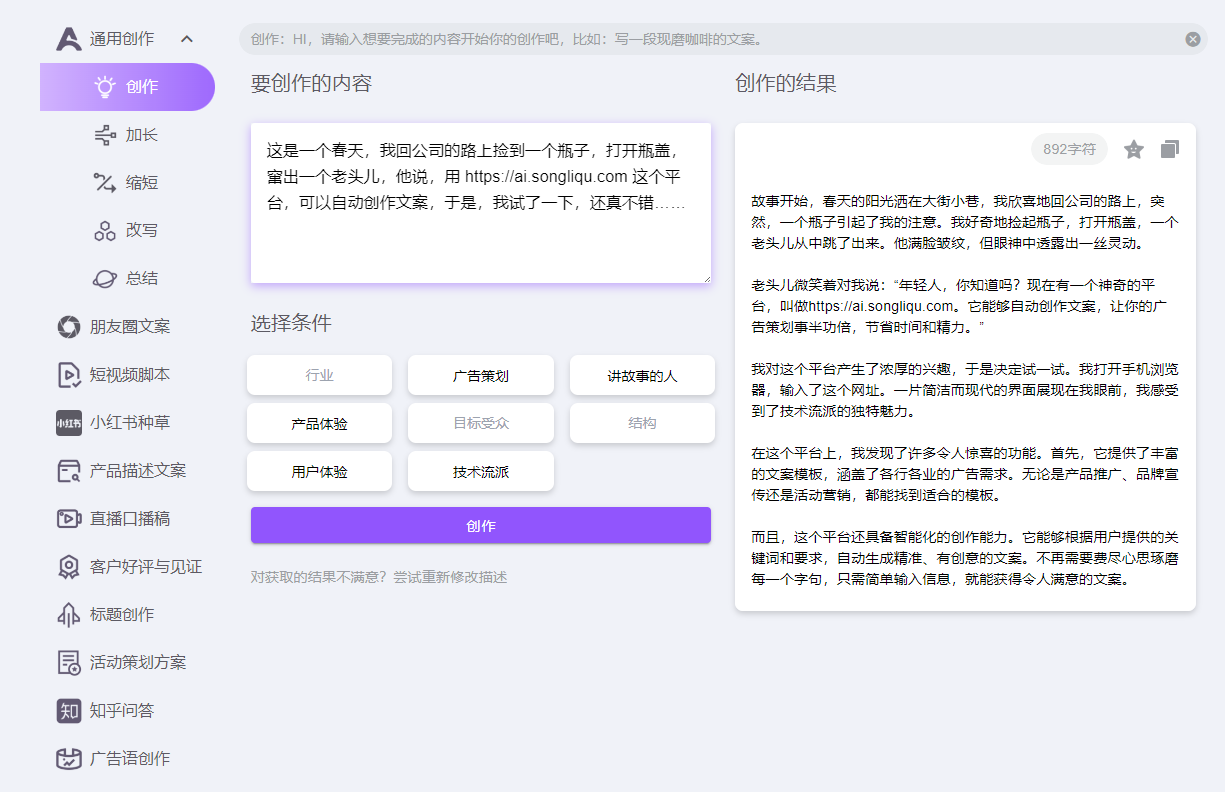Click the 选择条件 heading
This screenshot has width=1225, height=792.
click(x=291, y=323)
